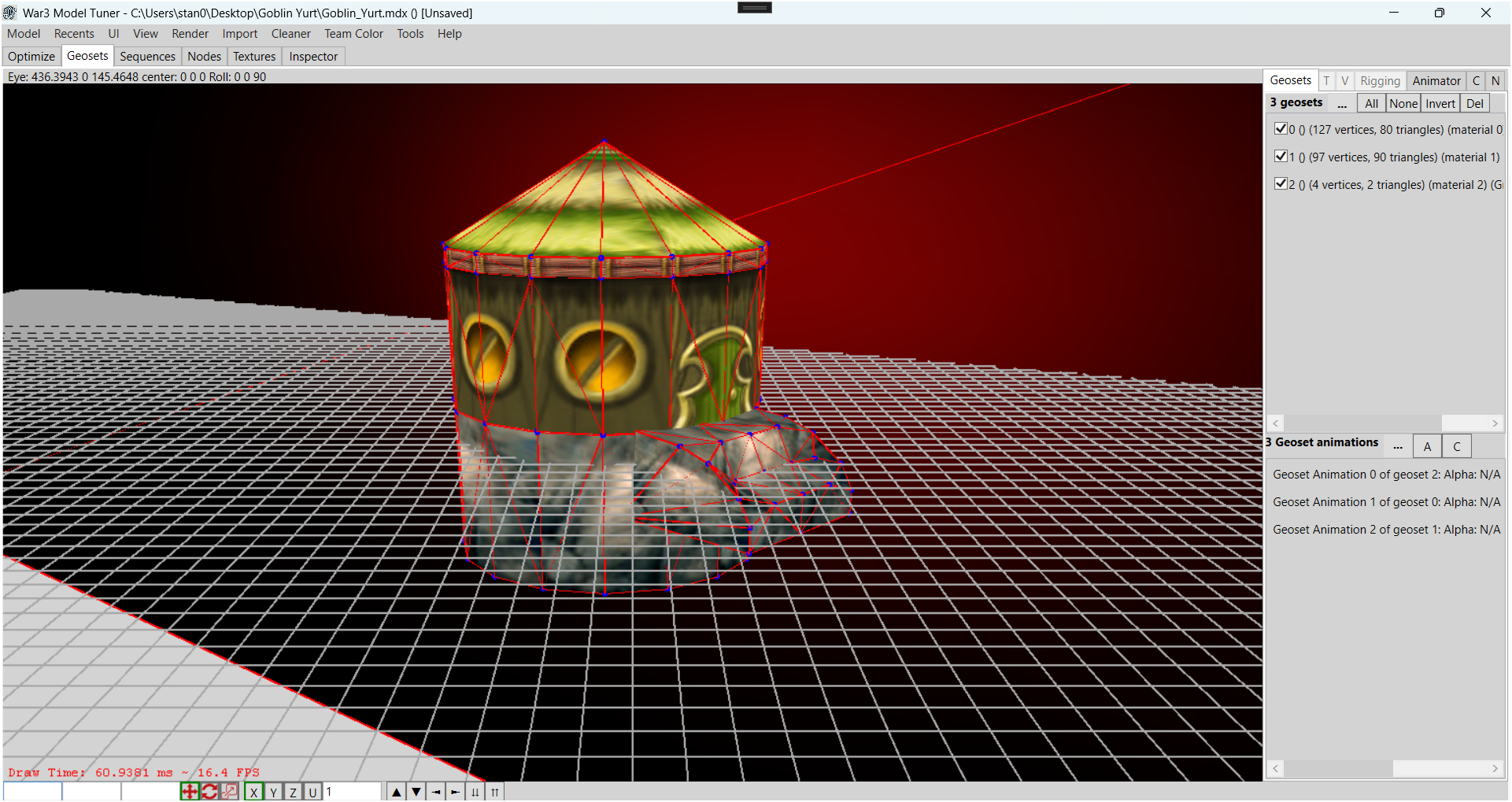Deselect geosets with None button

1403,104
